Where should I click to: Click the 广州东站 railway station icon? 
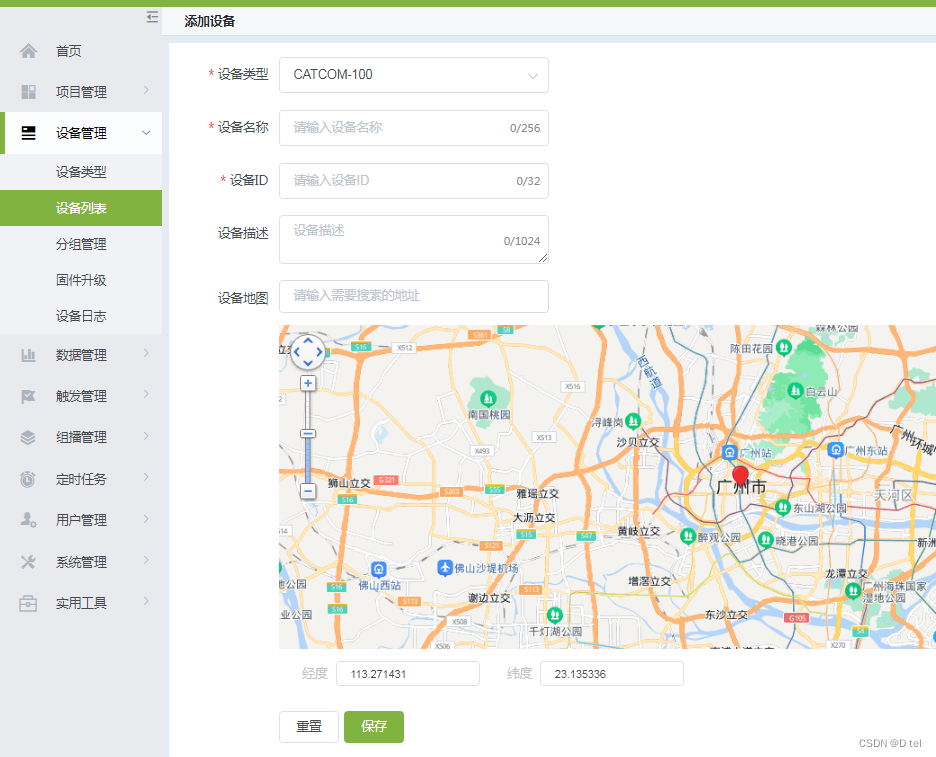[x=836, y=450]
